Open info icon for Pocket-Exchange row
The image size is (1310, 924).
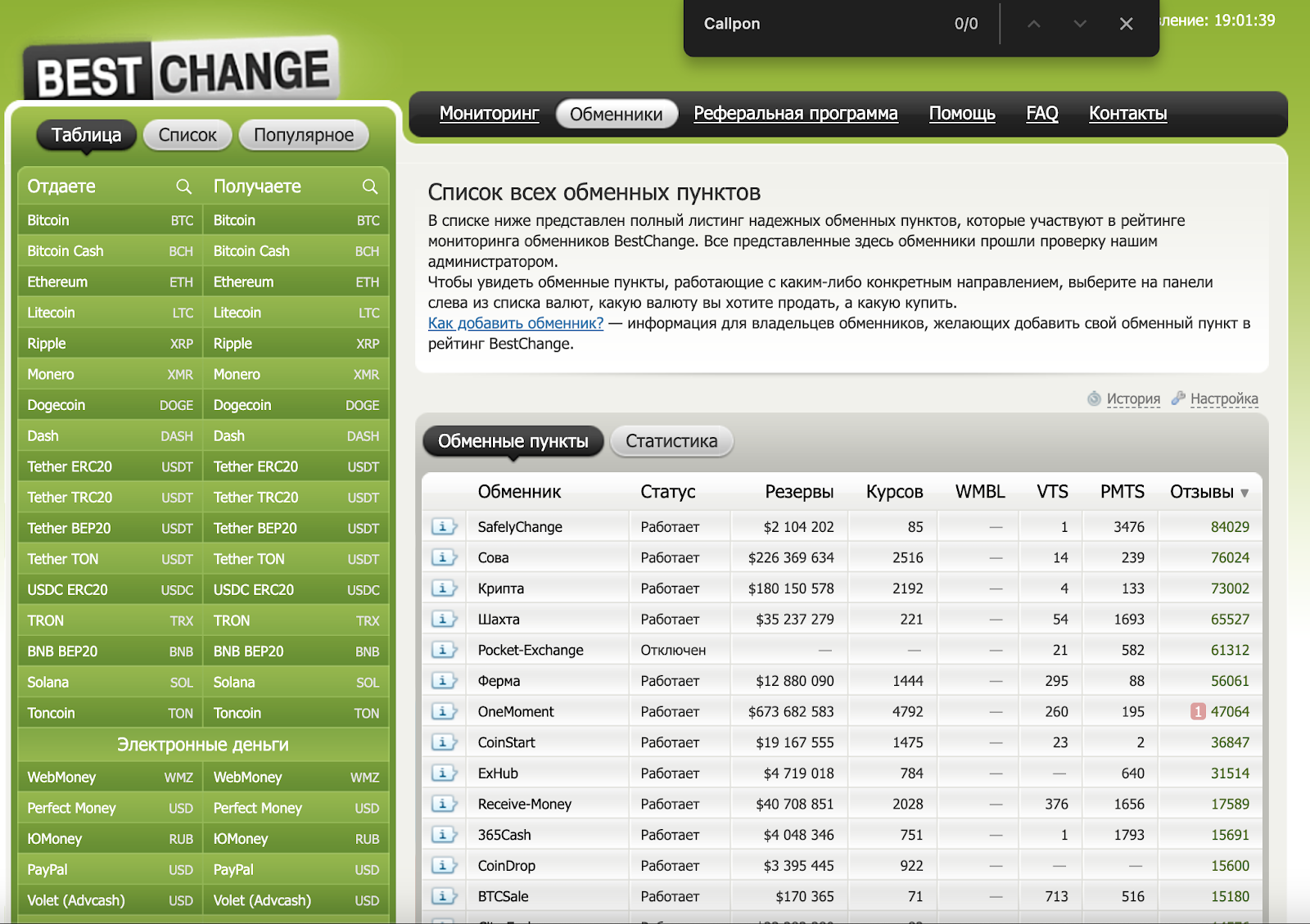pyautogui.click(x=444, y=650)
